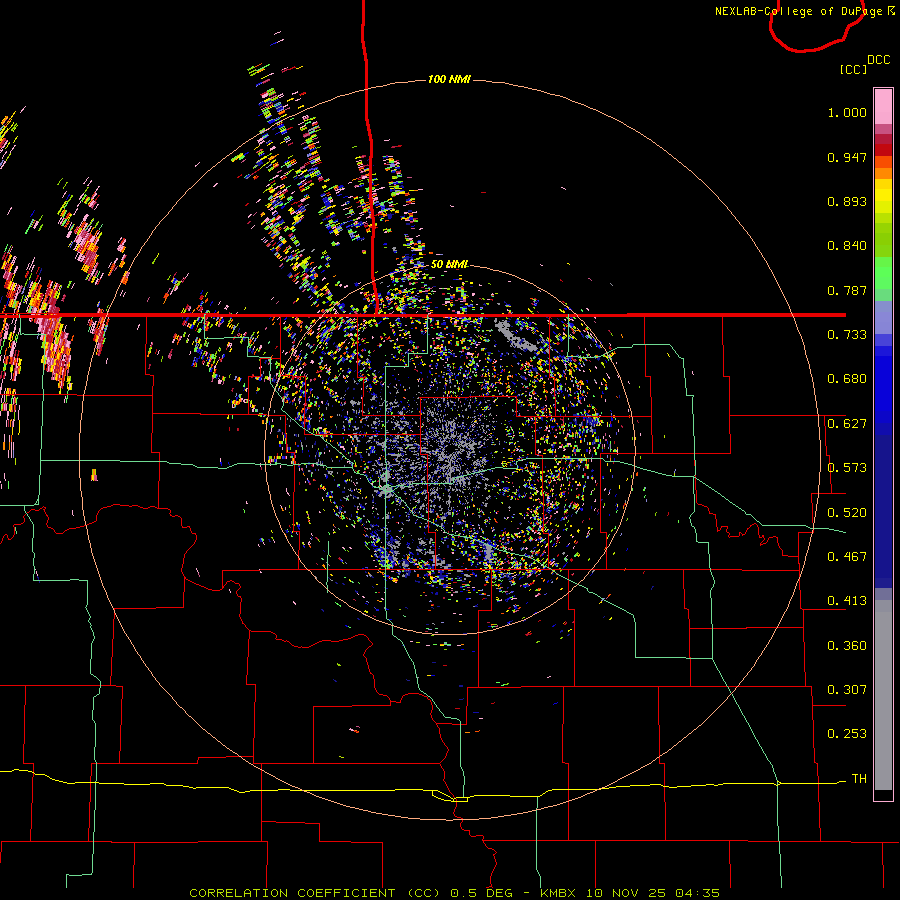Click the 0.893 color scale value
The width and height of the screenshot is (900, 900).
(x=847, y=201)
